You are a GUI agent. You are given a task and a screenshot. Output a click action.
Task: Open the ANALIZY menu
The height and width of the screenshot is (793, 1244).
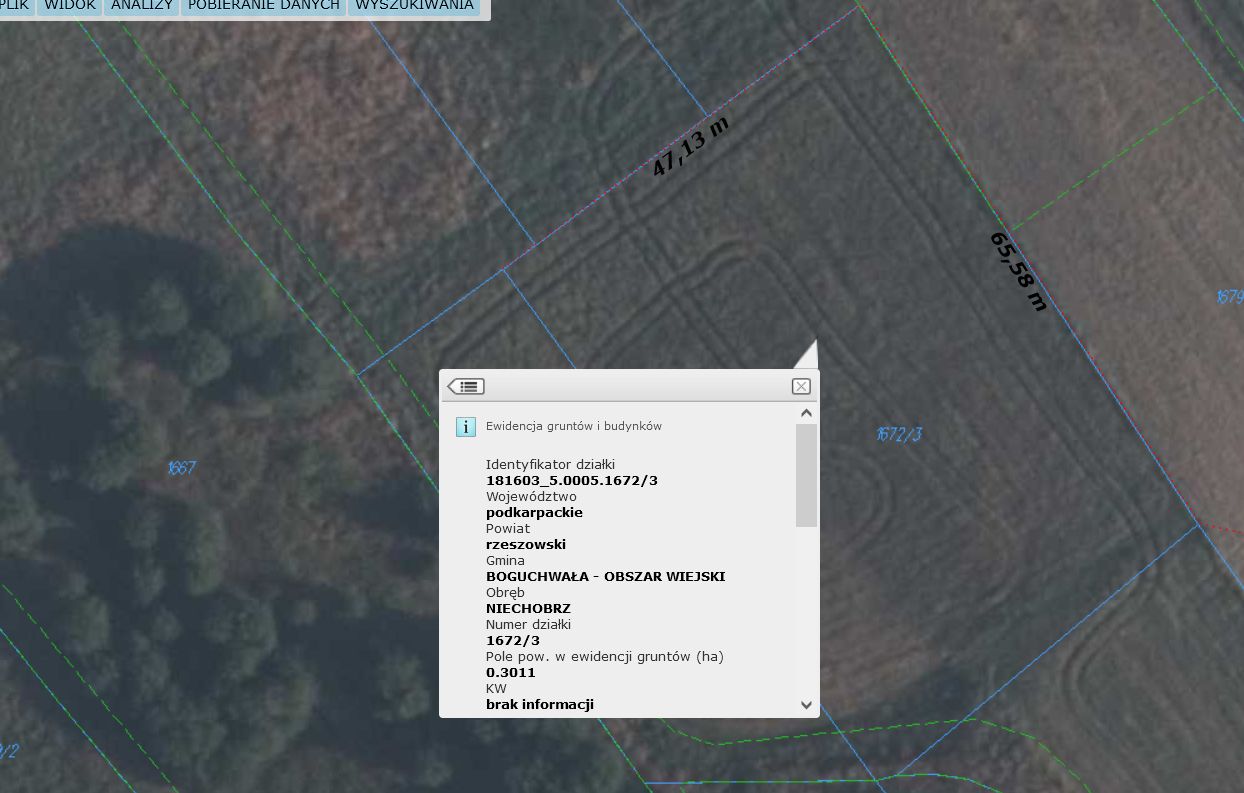click(142, 6)
